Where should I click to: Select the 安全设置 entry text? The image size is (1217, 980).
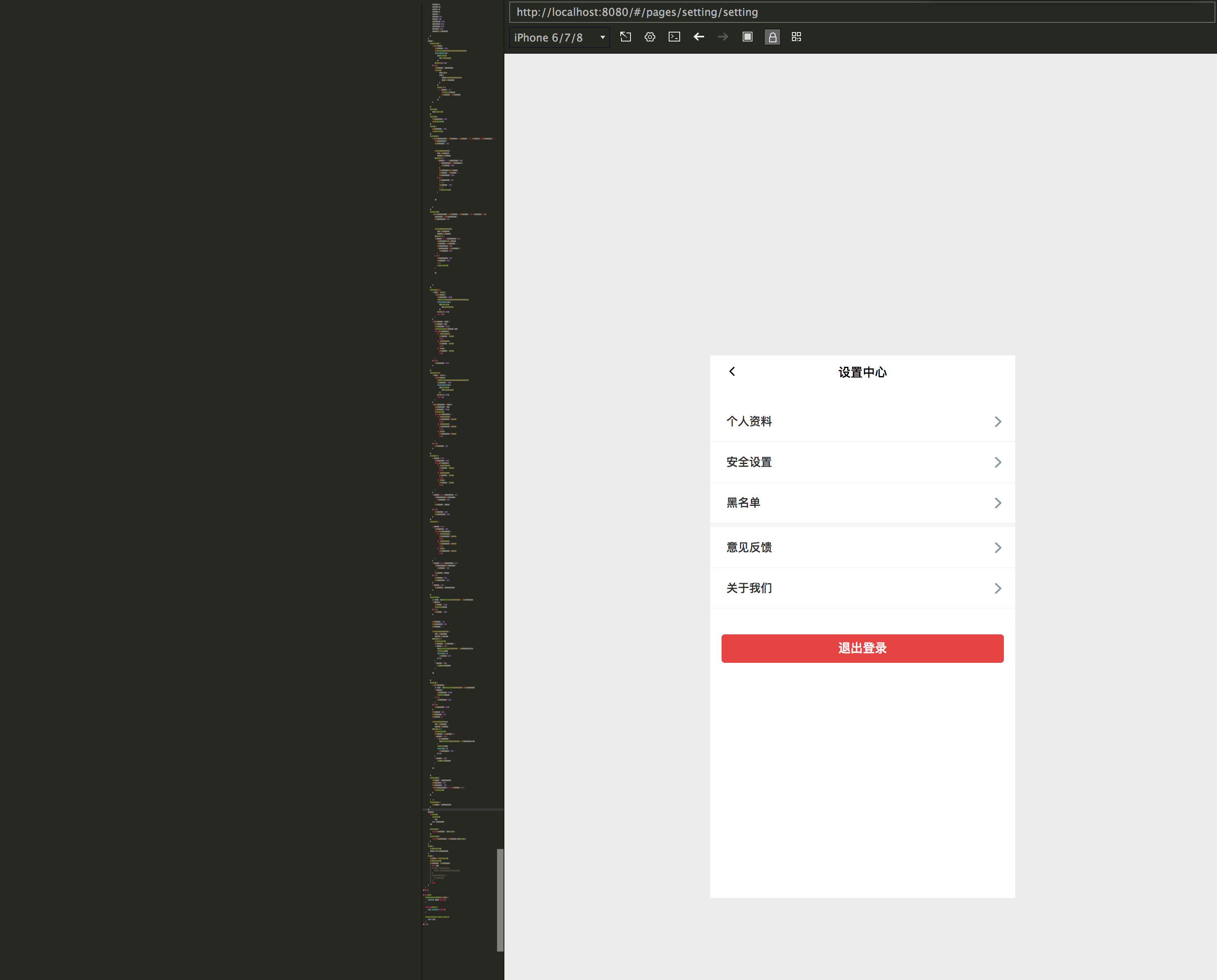click(749, 462)
